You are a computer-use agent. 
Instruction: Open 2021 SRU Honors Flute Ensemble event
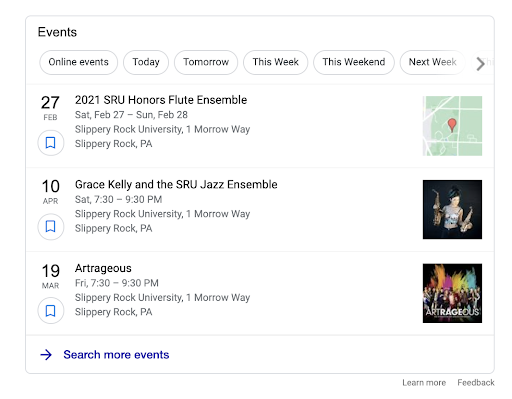161,100
